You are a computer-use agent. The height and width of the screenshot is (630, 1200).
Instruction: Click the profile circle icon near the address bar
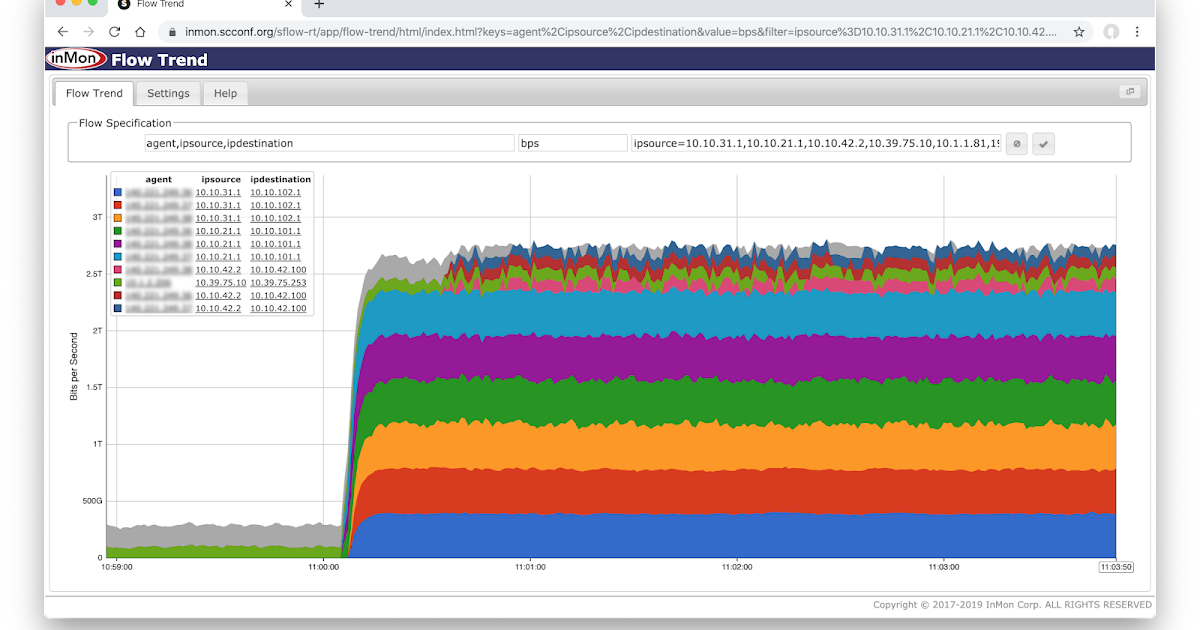pyautogui.click(x=1111, y=31)
